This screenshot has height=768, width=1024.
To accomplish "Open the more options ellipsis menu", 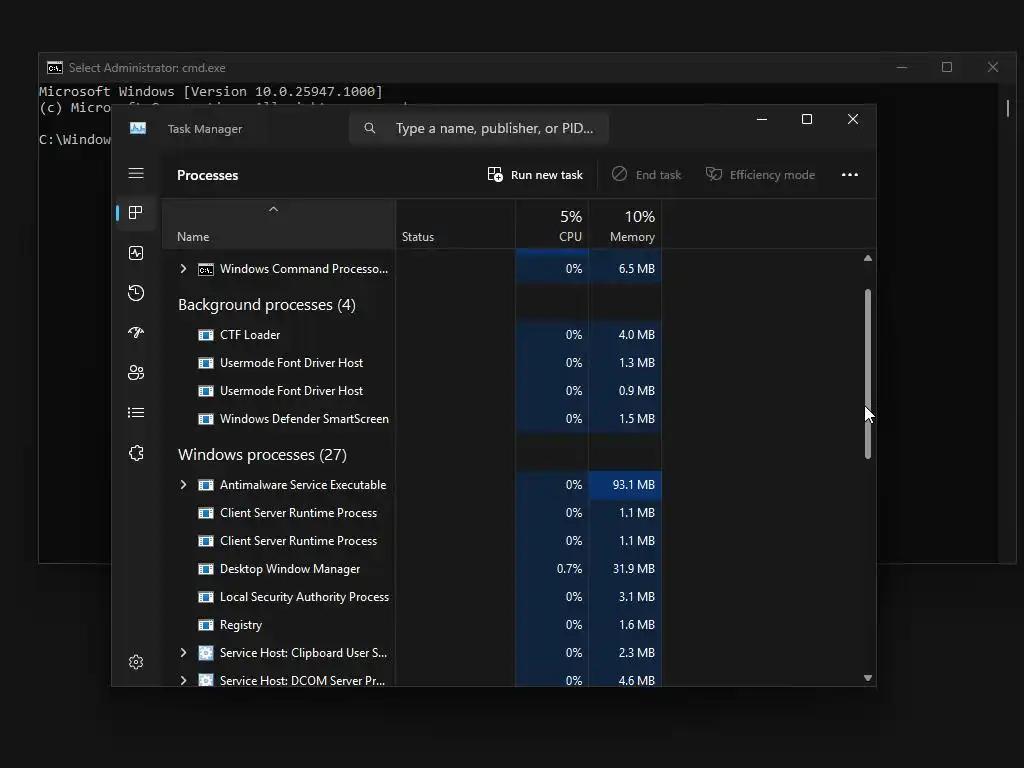I will (850, 174).
